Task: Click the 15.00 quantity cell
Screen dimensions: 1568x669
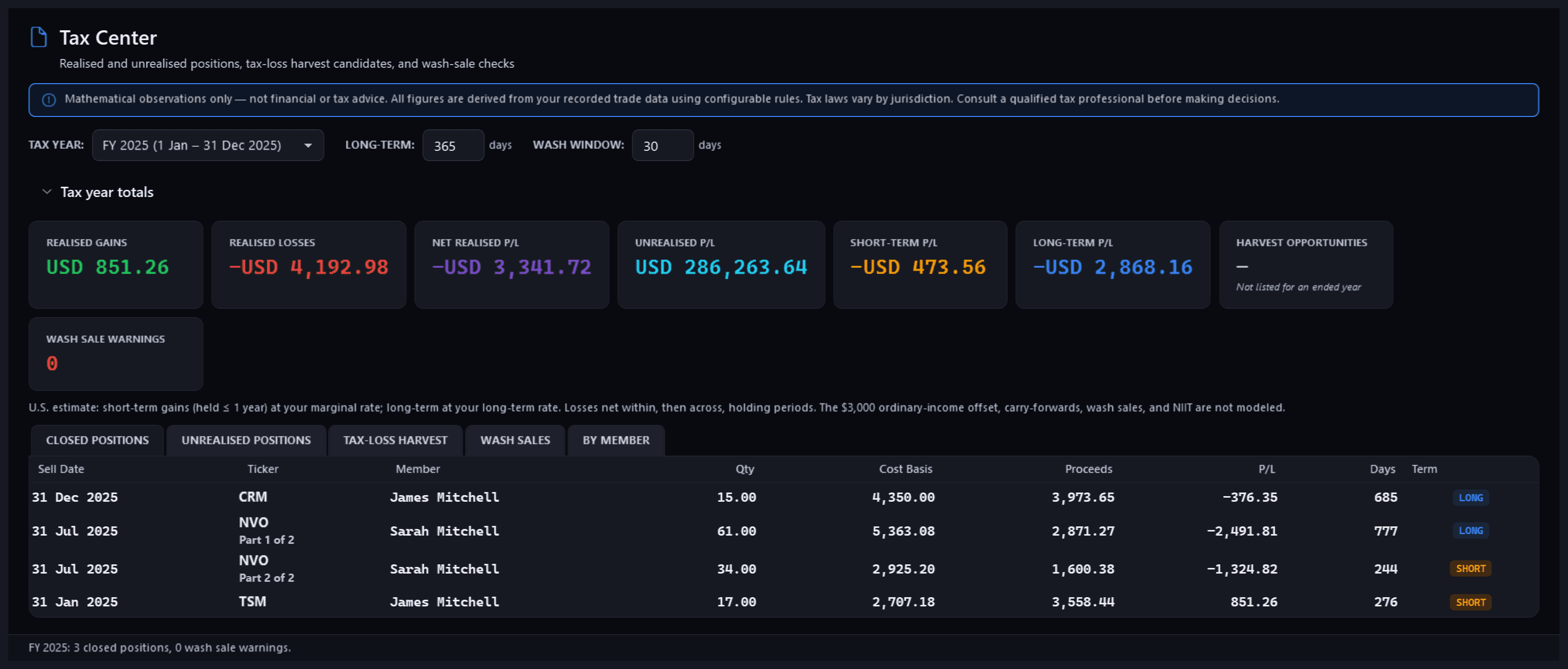Action: (x=736, y=497)
